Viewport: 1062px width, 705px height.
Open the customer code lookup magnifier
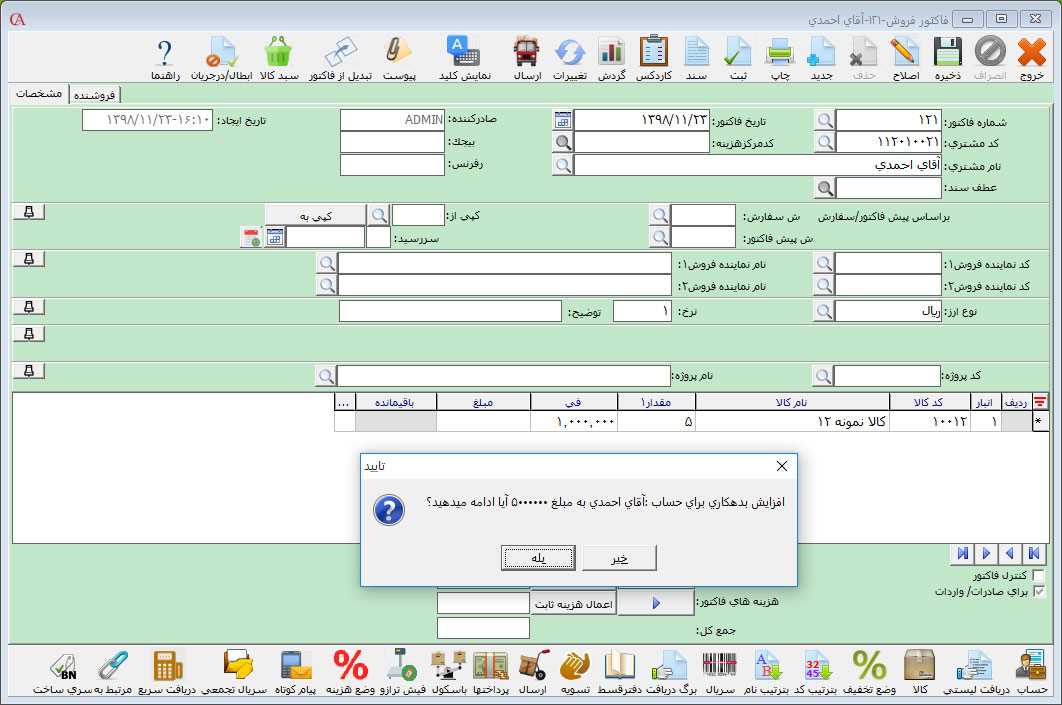point(823,142)
